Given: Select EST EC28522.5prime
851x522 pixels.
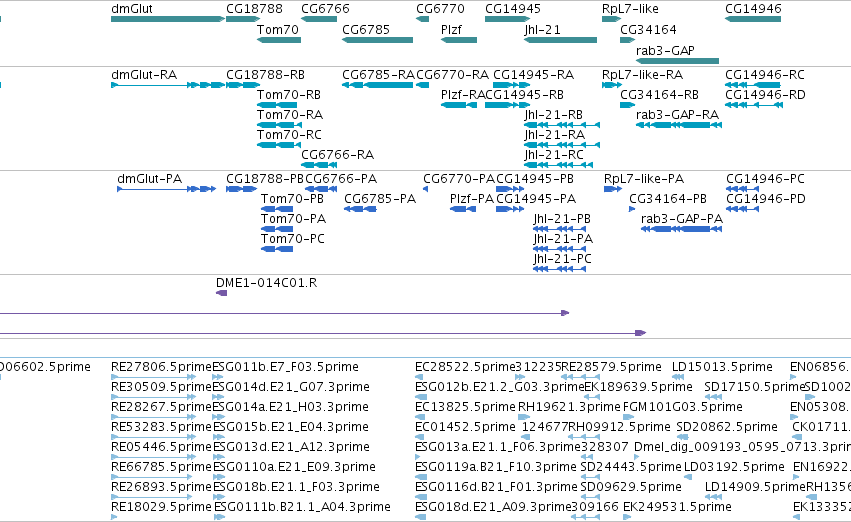Looking at the screenshot, I should pos(465,367).
